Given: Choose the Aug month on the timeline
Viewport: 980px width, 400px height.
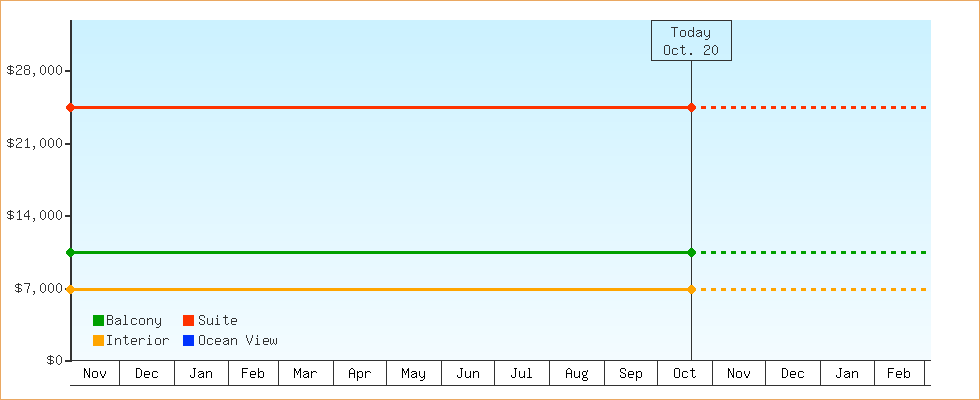Looking at the screenshot, I should 576,374.
